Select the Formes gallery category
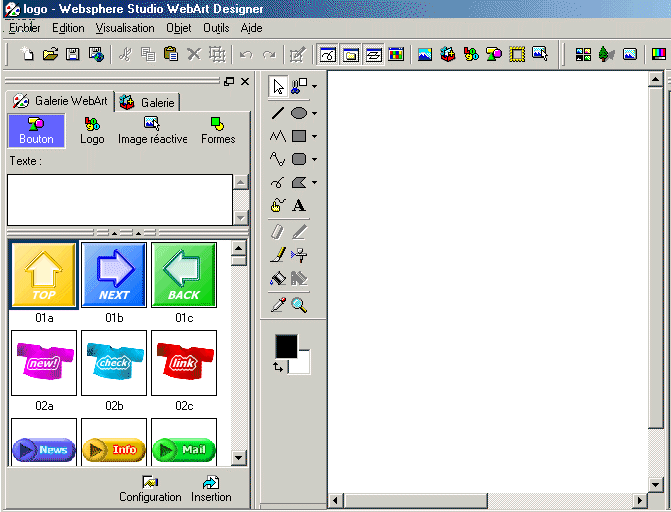The image size is (671, 512). pos(218,131)
